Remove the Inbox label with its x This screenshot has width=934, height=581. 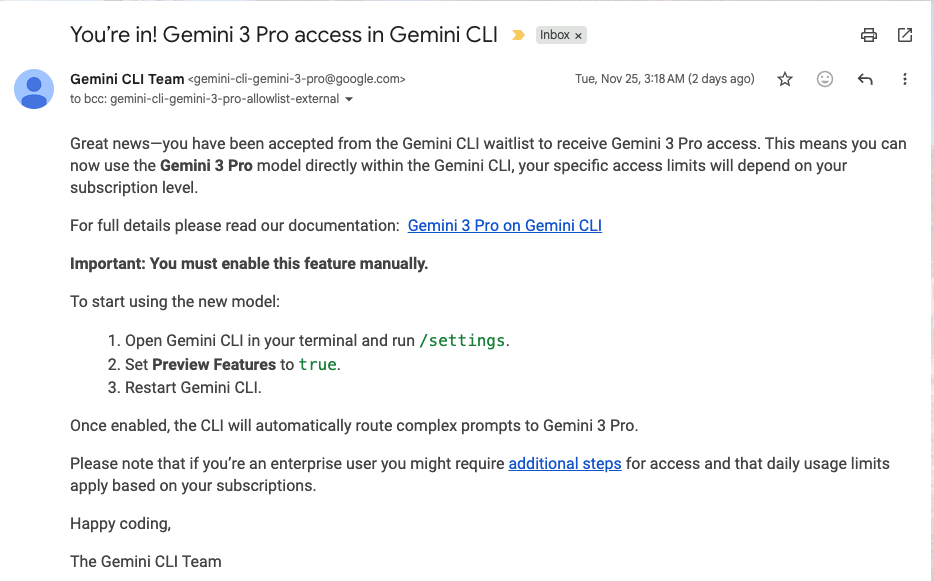click(x=579, y=36)
